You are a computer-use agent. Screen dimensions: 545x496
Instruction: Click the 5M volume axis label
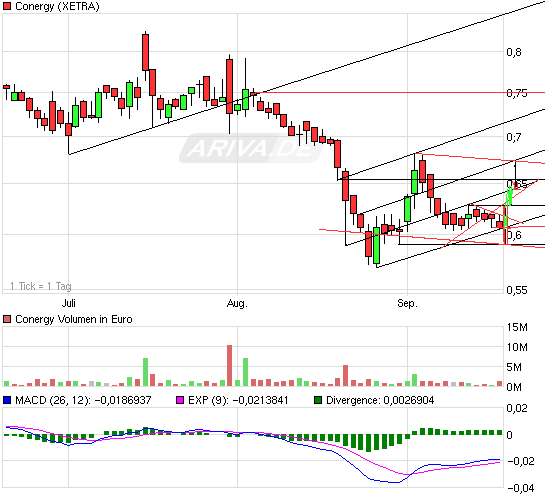pyautogui.click(x=514, y=367)
